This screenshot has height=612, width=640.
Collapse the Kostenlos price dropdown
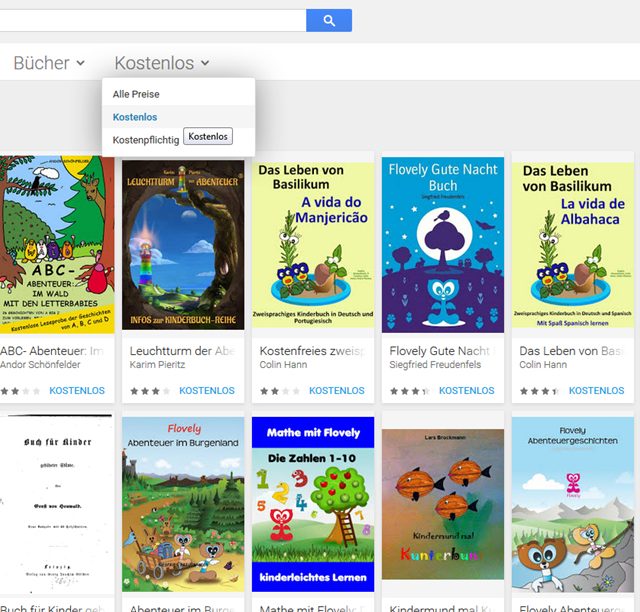[x=162, y=63]
